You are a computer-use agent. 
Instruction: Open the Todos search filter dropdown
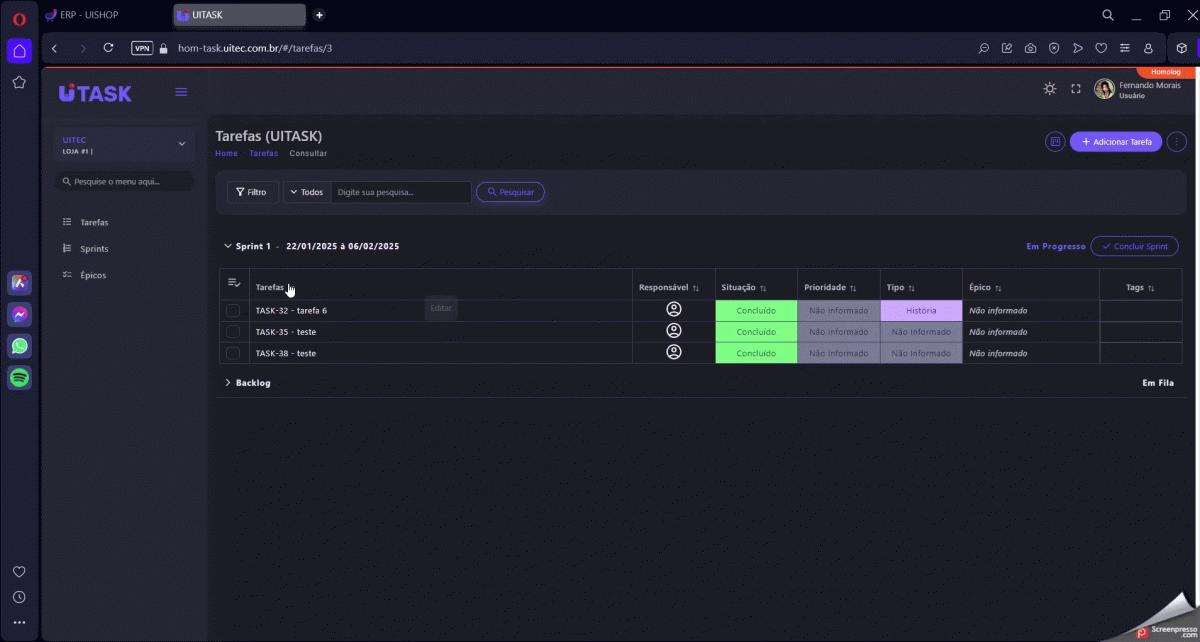coord(306,192)
